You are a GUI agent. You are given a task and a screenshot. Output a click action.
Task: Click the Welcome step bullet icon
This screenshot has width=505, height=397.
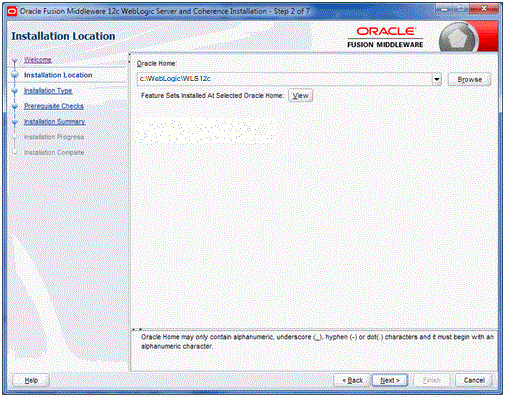tap(15, 60)
